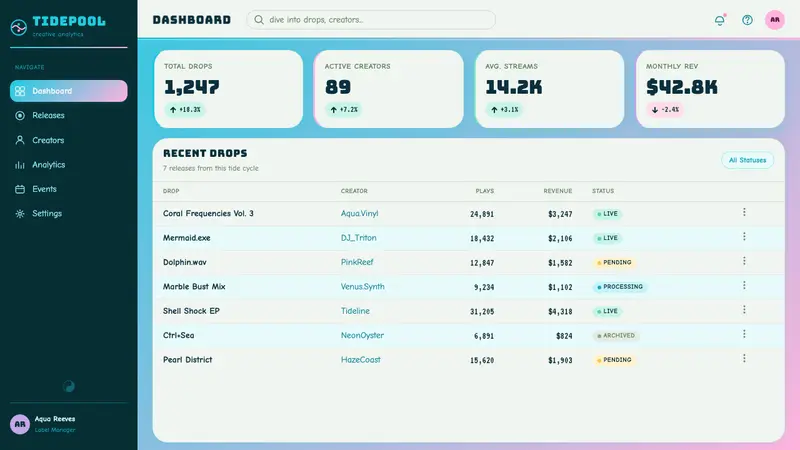Click the Ctrl+Sea drop name
This screenshot has height=450, width=800.
178,335
